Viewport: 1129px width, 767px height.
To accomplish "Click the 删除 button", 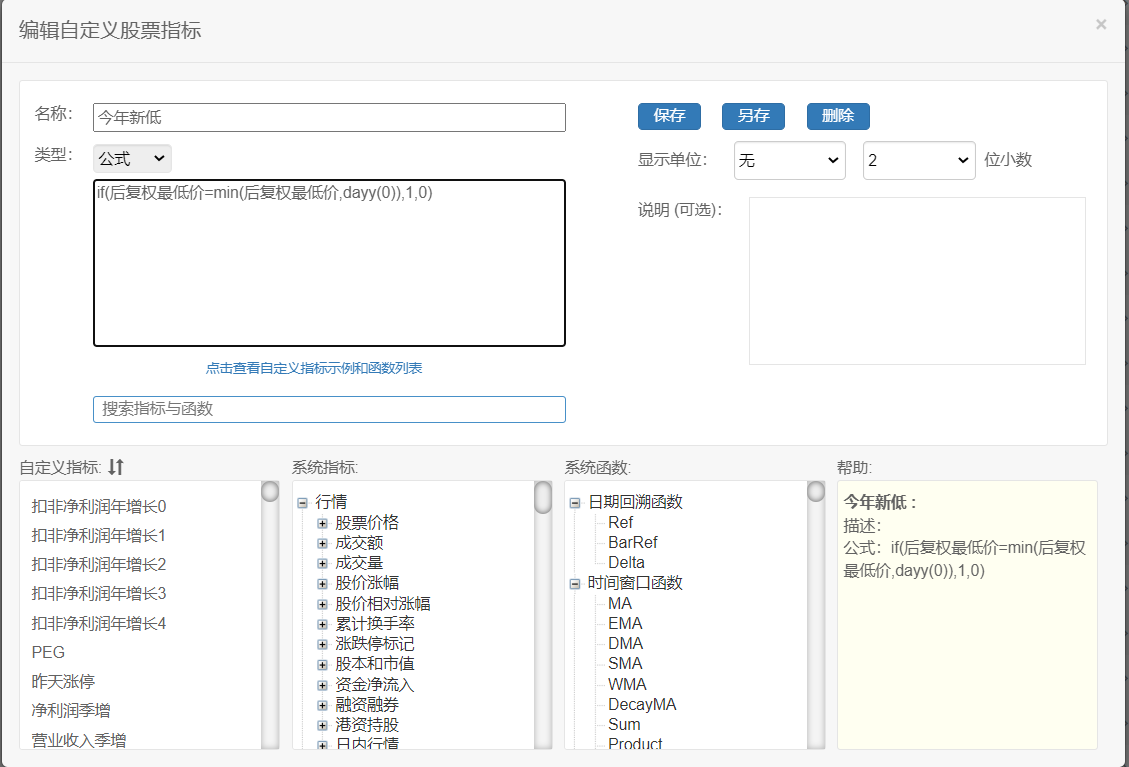I will tap(837, 116).
